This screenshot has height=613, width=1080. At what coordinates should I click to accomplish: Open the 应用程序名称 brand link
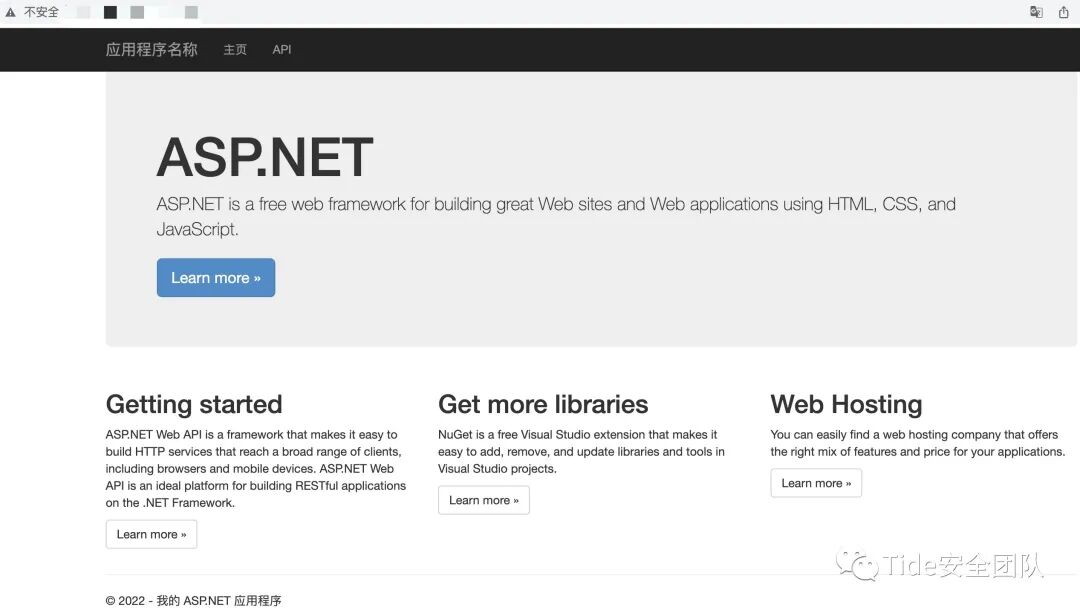coord(152,50)
